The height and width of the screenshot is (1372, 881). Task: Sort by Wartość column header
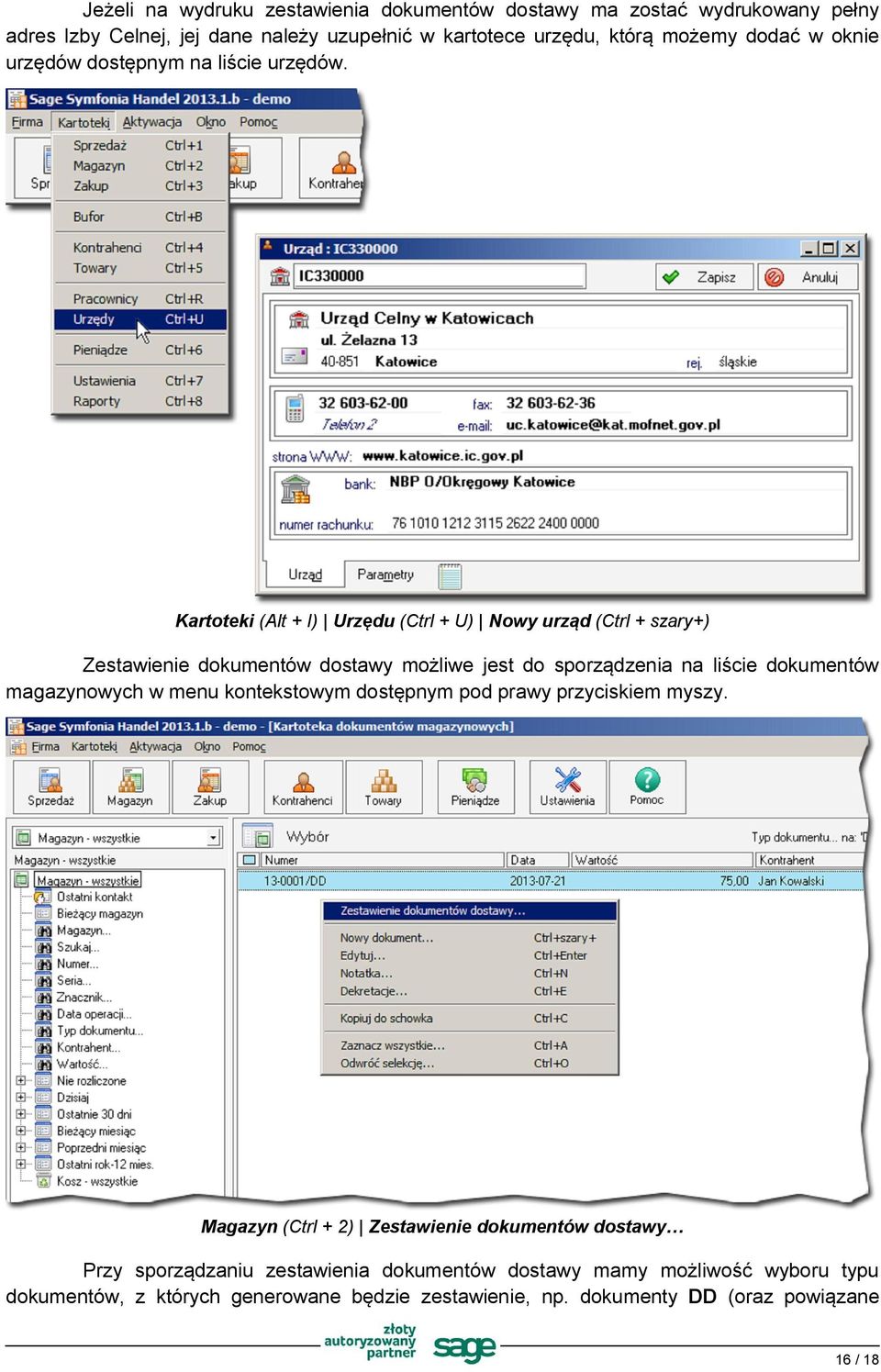point(661,860)
